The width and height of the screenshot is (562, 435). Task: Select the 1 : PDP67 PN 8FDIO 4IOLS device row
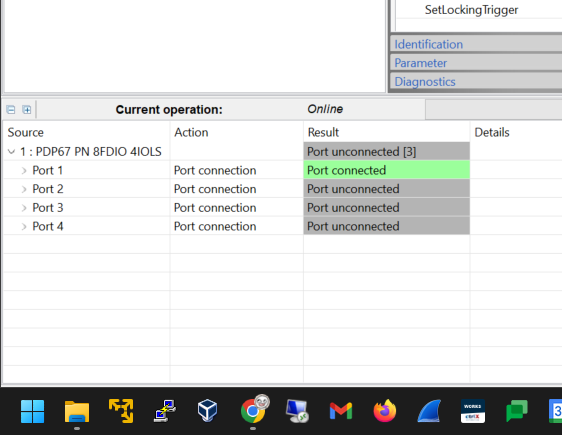pyautogui.click(x=91, y=152)
